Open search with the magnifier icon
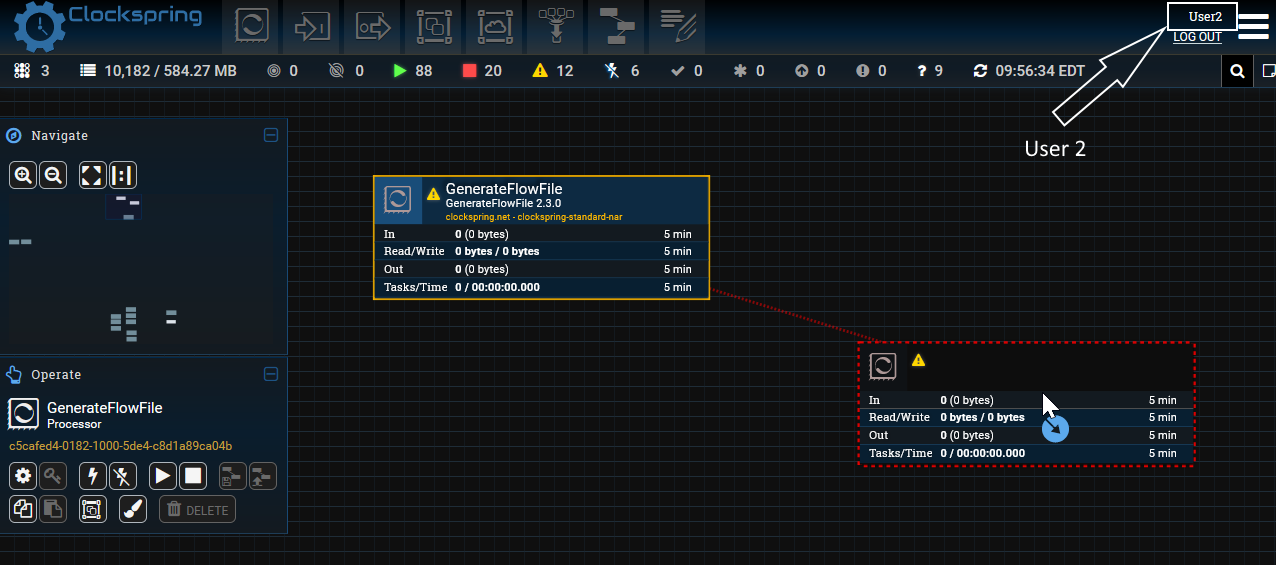 1237,71
